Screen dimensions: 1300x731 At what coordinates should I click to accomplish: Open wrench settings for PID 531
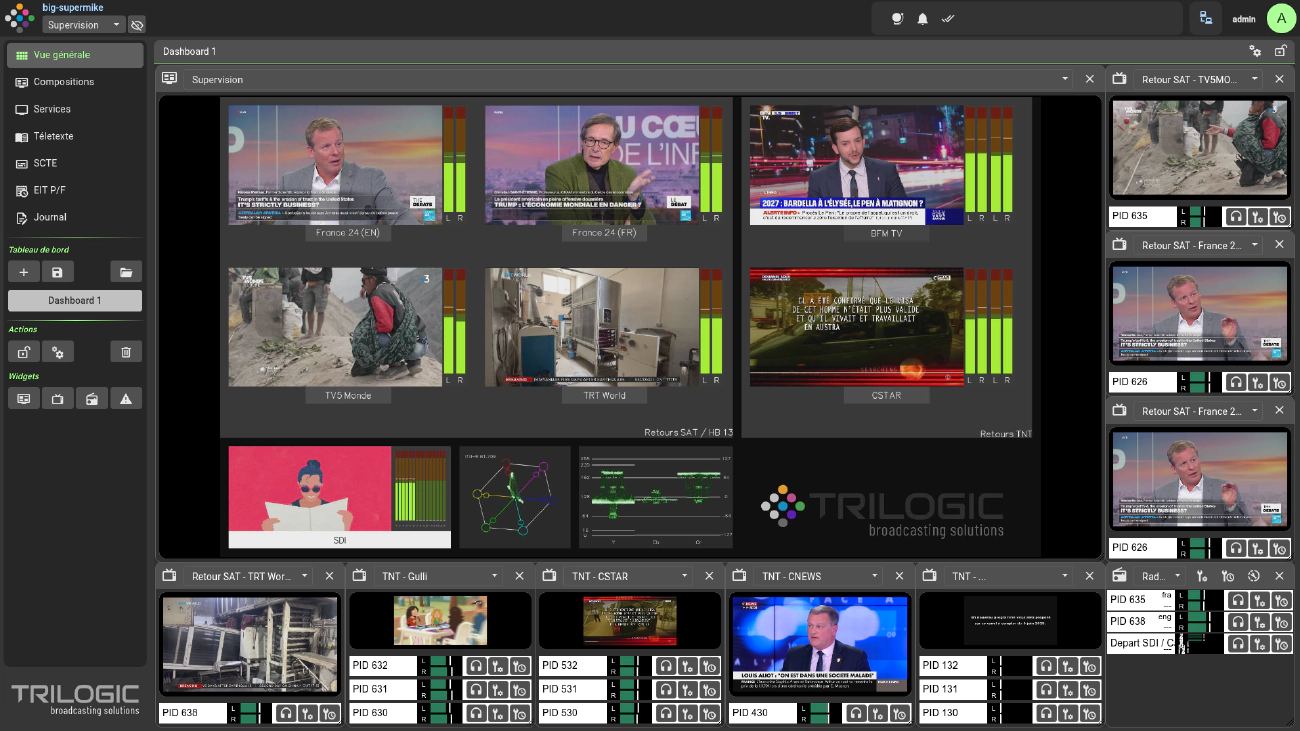click(688, 689)
